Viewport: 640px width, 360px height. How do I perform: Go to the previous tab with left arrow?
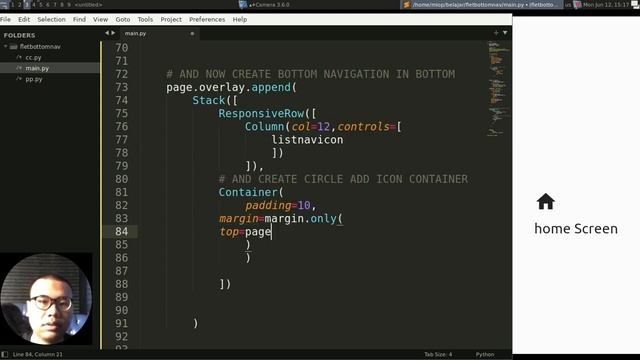click(107, 33)
